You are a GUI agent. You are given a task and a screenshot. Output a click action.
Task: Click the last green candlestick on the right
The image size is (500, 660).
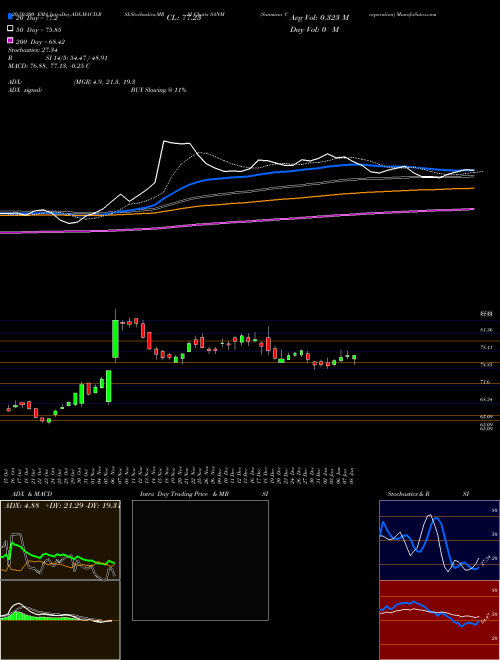(x=354, y=357)
